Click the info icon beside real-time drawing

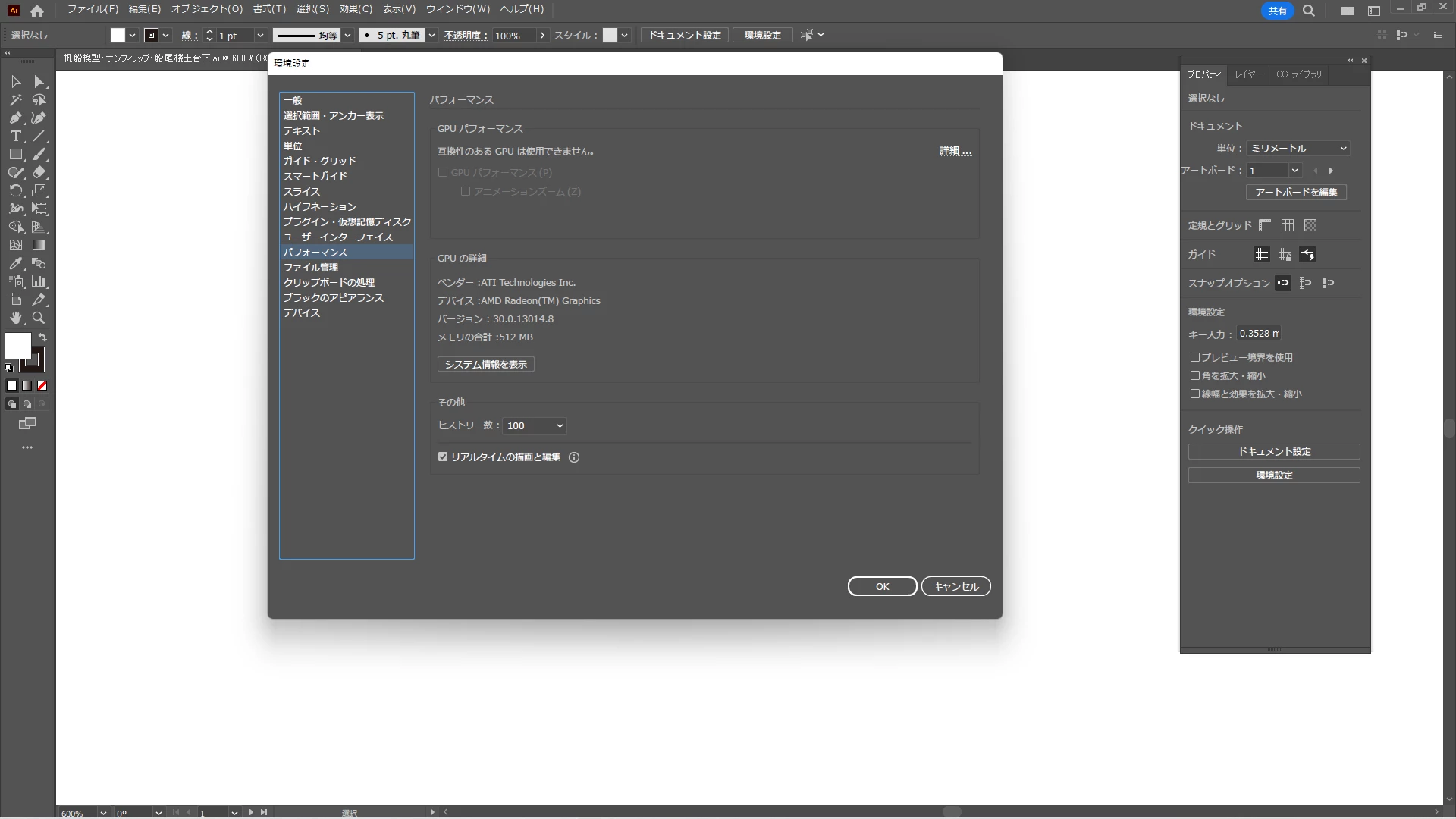coord(574,457)
